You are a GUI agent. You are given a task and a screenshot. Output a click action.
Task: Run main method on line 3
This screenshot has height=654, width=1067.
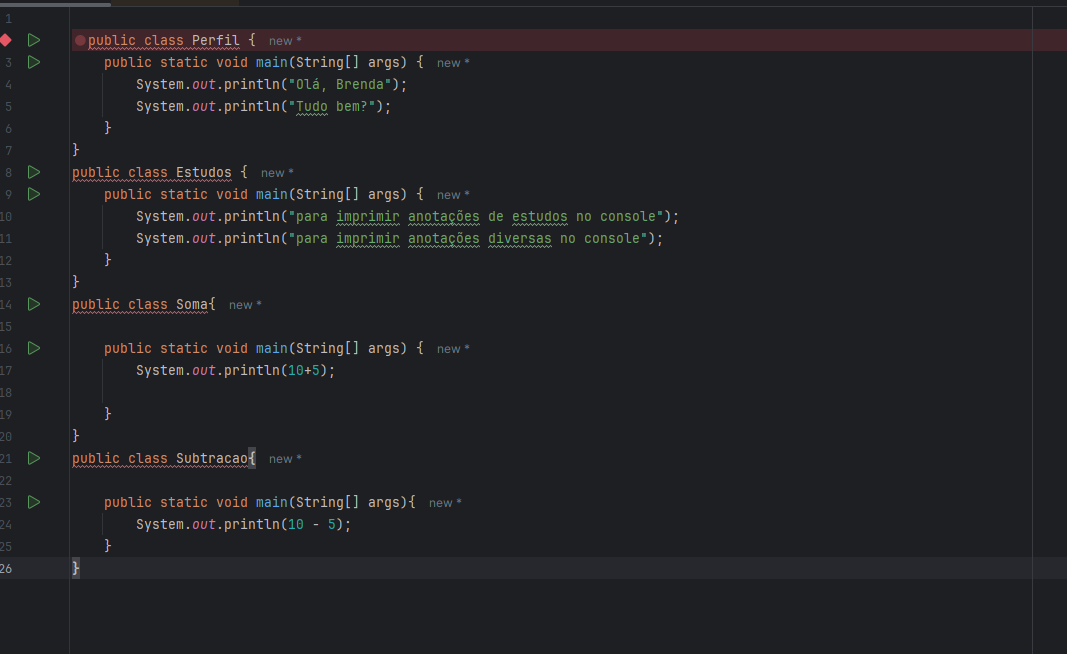(33, 62)
